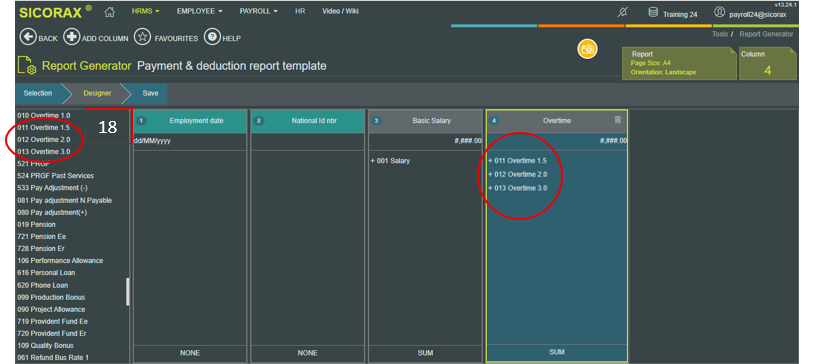The width and height of the screenshot is (819, 364).
Task: Click the Basic Salary number format field
Action: point(425,142)
